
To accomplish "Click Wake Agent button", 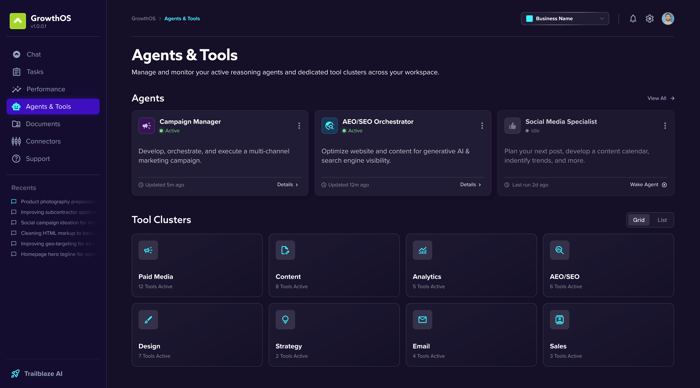I will coord(648,185).
